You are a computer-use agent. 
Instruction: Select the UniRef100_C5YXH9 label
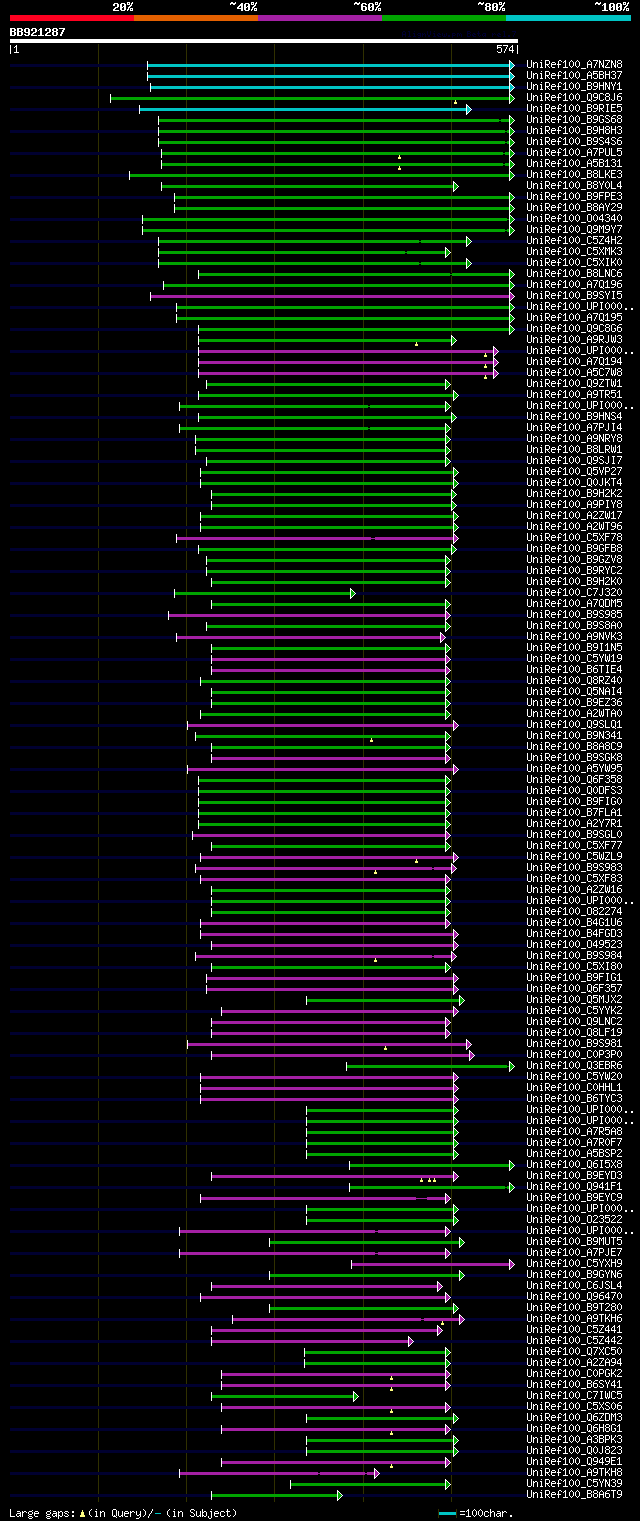pos(574,1263)
